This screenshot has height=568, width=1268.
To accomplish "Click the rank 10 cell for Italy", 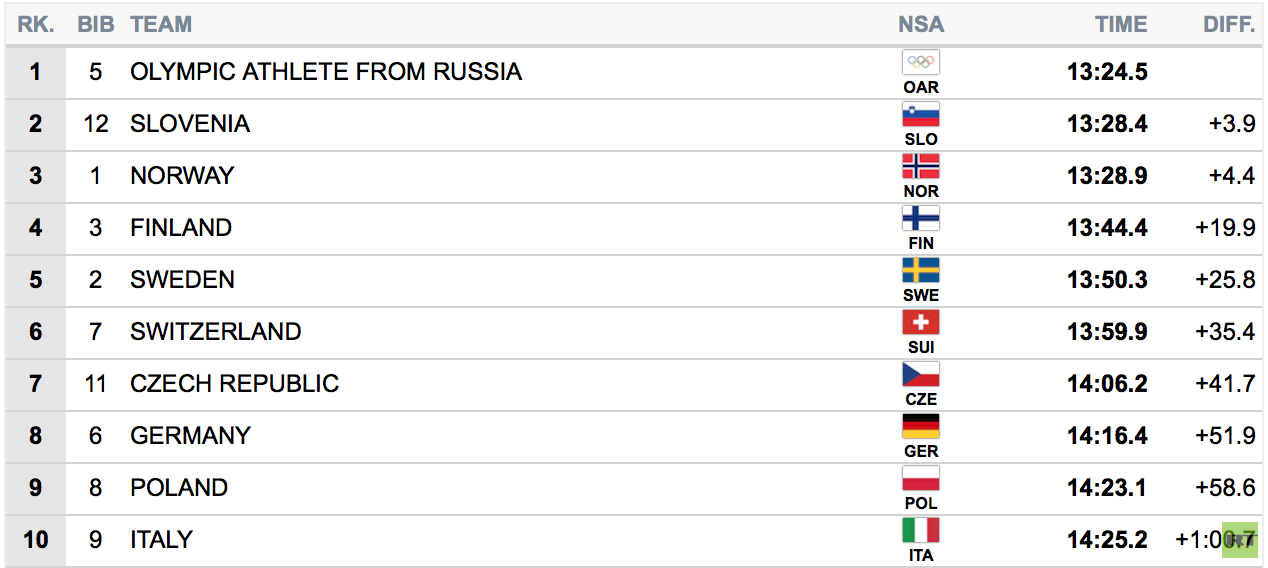I will click(36, 540).
